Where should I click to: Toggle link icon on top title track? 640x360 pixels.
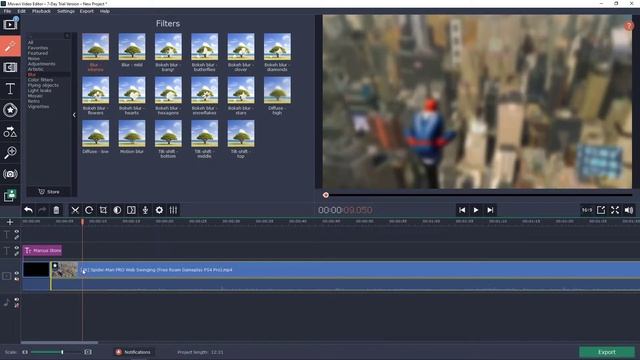[x=17, y=237]
